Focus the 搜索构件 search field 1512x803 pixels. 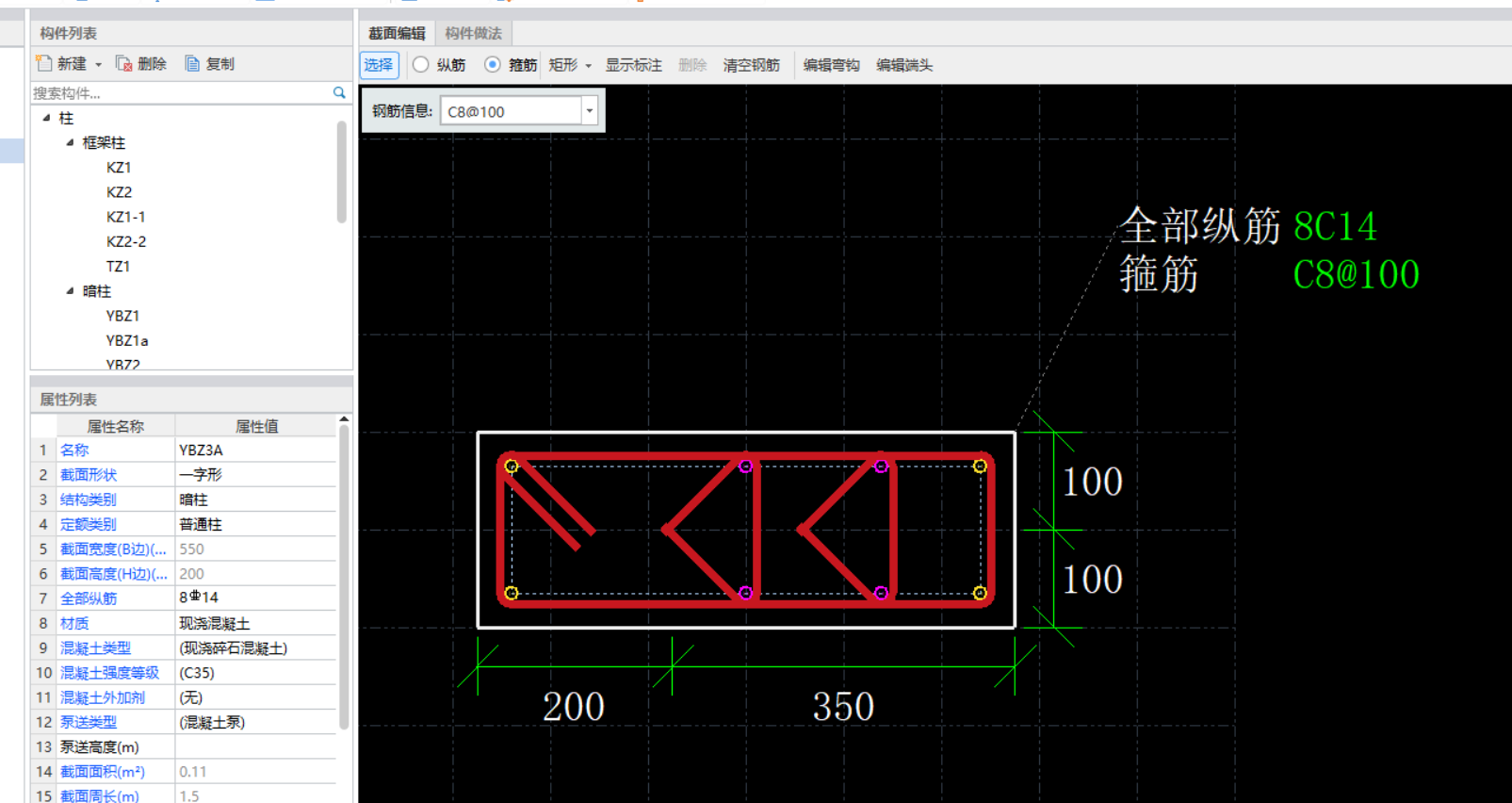click(182, 92)
